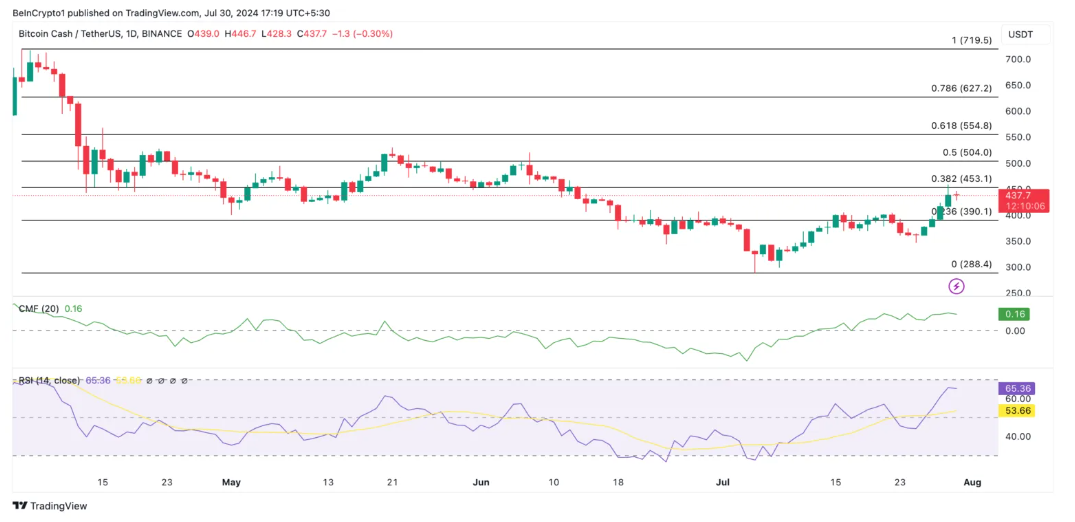
Task: Click the high price value H446.7
Action: point(241,34)
